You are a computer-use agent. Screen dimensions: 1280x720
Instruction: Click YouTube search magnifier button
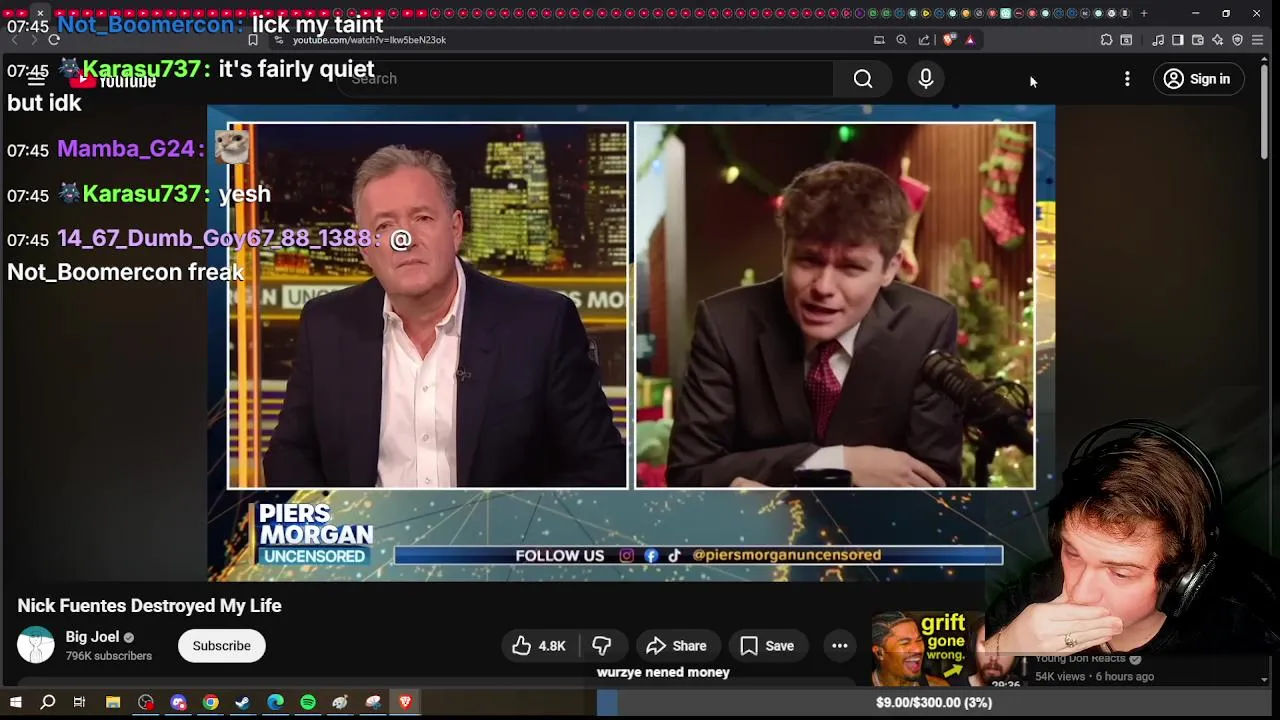(863, 79)
